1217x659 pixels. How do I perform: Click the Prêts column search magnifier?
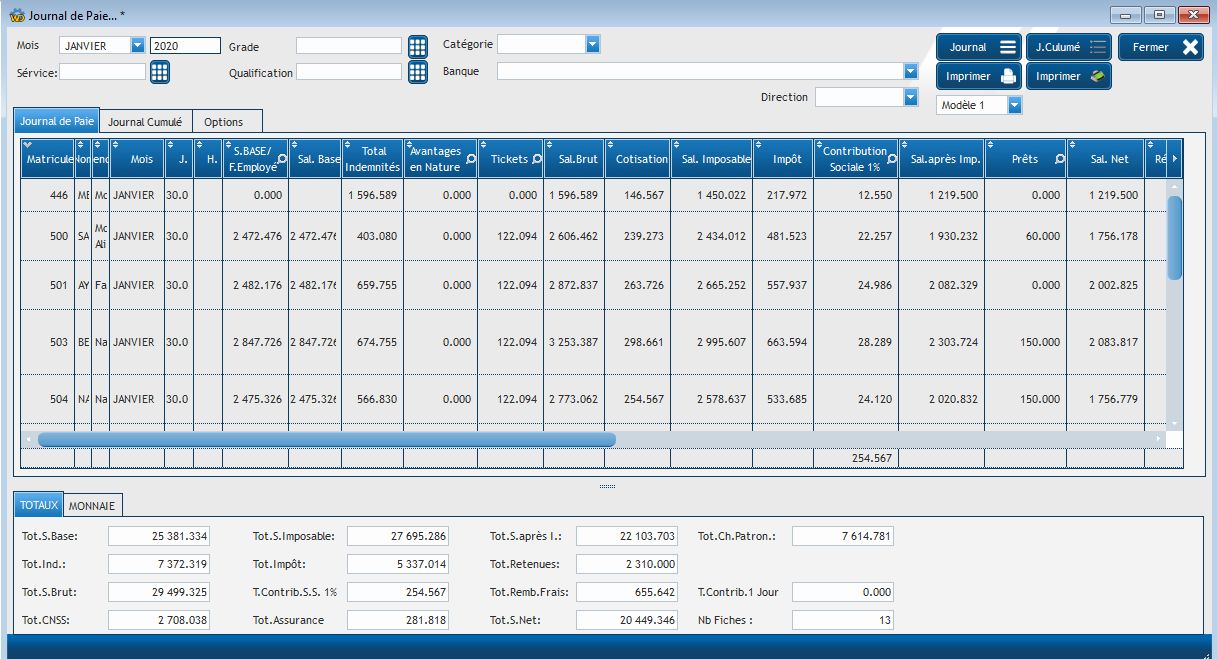tap(1058, 160)
